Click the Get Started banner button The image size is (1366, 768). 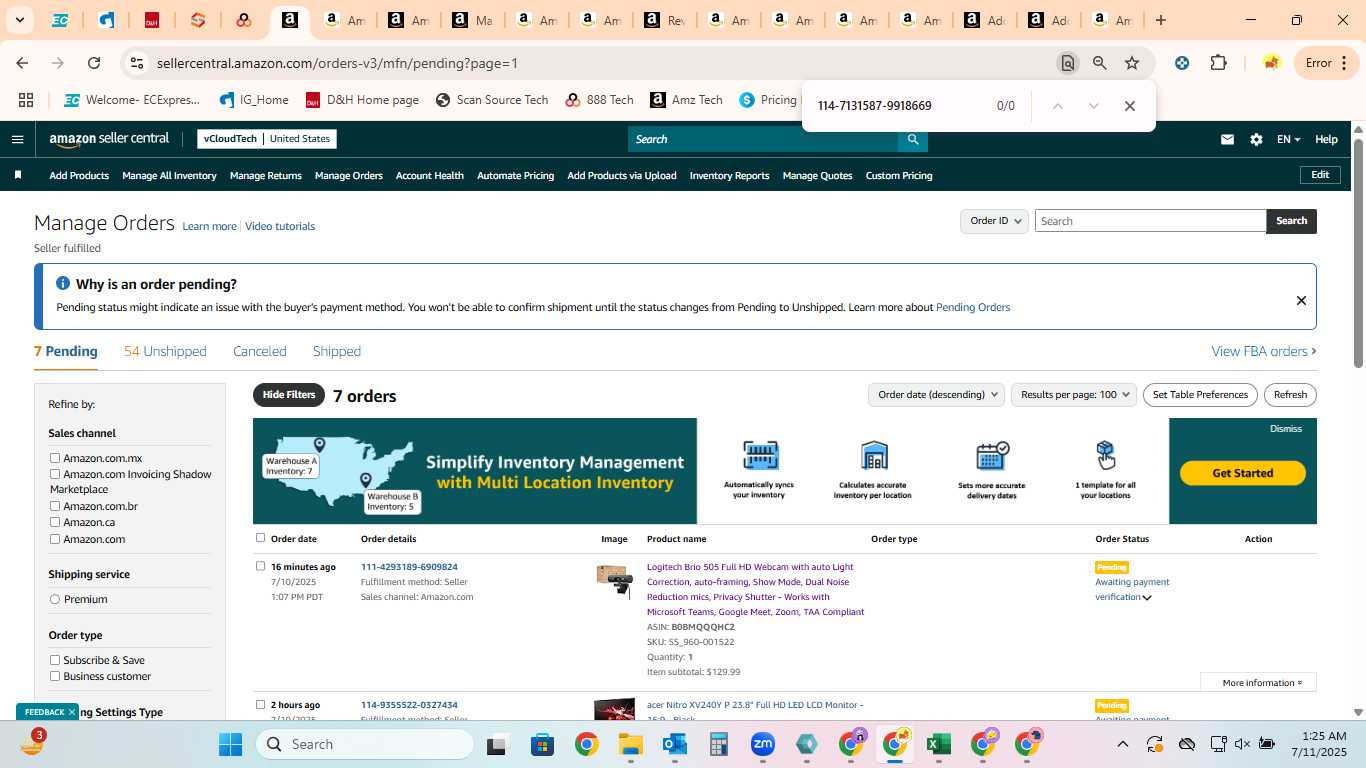(1243, 473)
